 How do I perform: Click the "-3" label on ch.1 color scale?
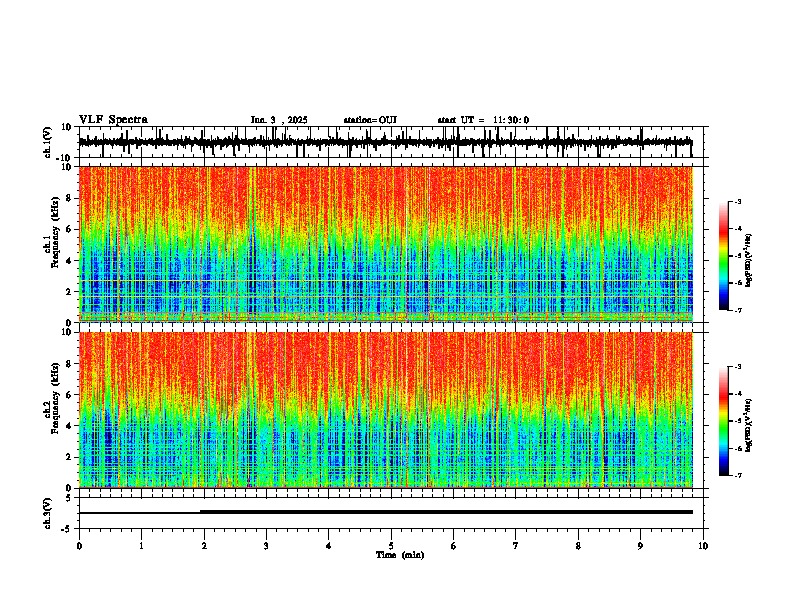click(737, 201)
